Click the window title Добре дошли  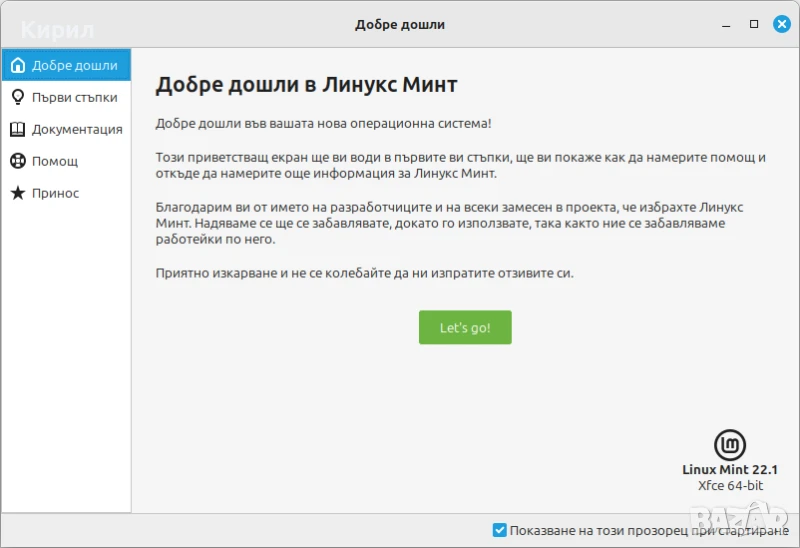(x=400, y=24)
